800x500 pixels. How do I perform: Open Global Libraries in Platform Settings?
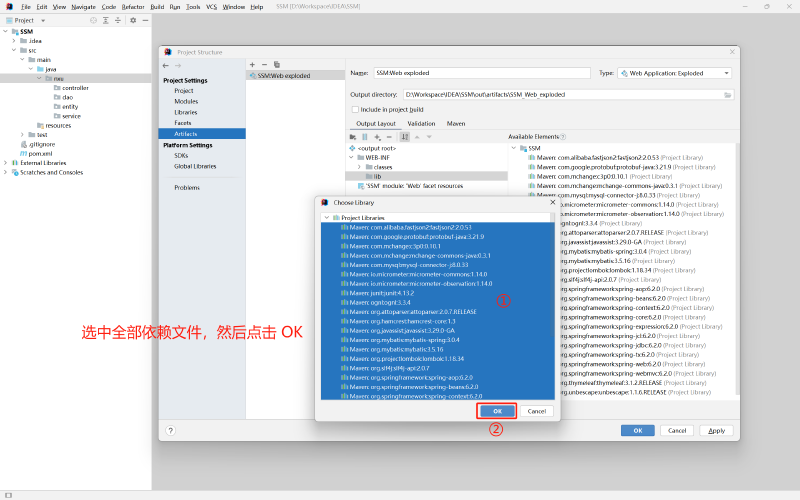pos(195,166)
